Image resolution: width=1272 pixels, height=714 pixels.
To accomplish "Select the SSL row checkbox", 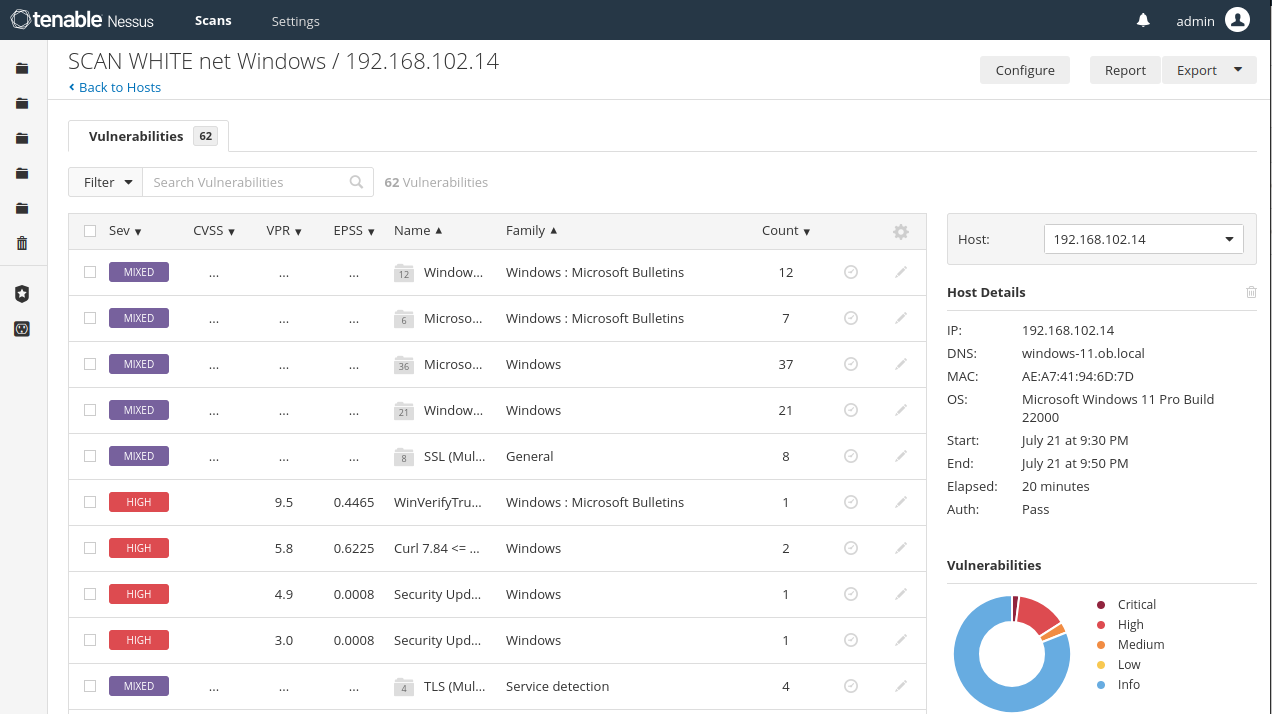I will coord(90,456).
